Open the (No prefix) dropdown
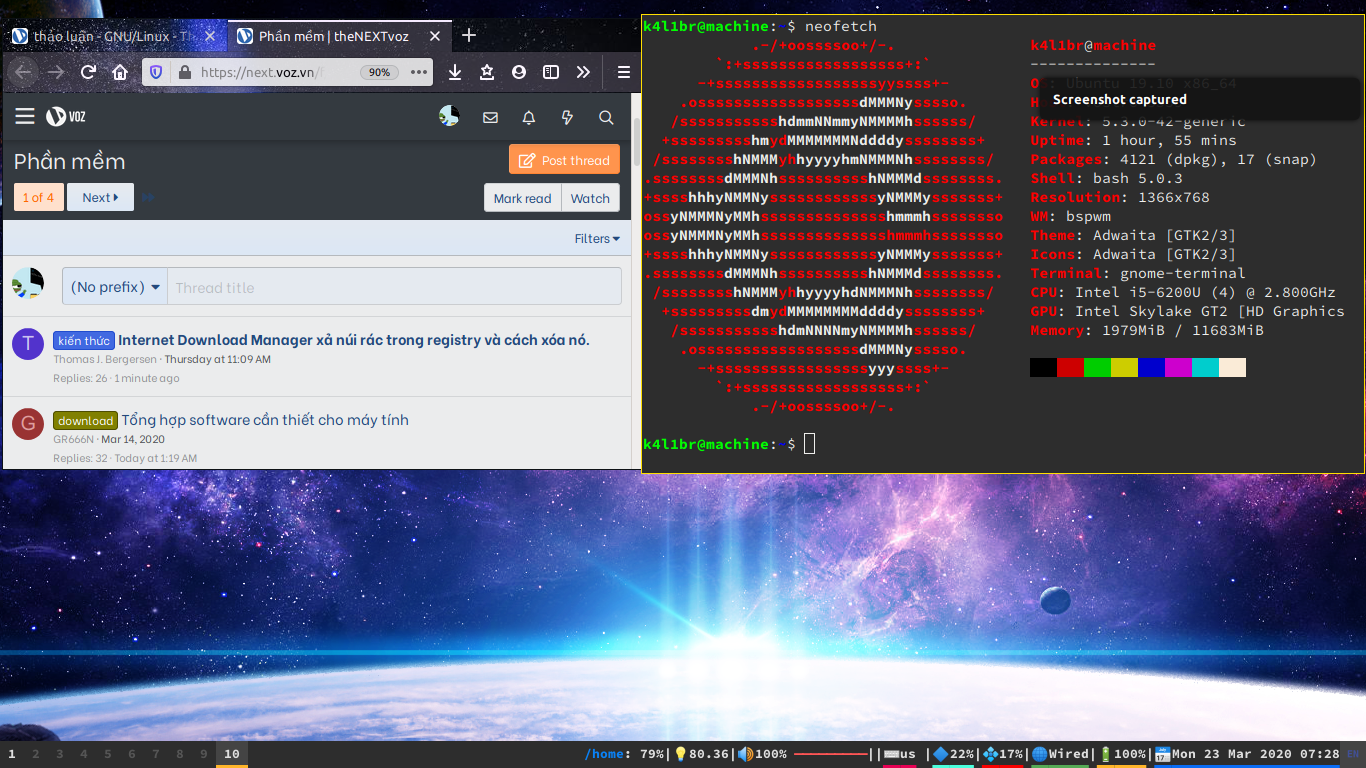This screenshot has width=1366, height=768. point(115,287)
